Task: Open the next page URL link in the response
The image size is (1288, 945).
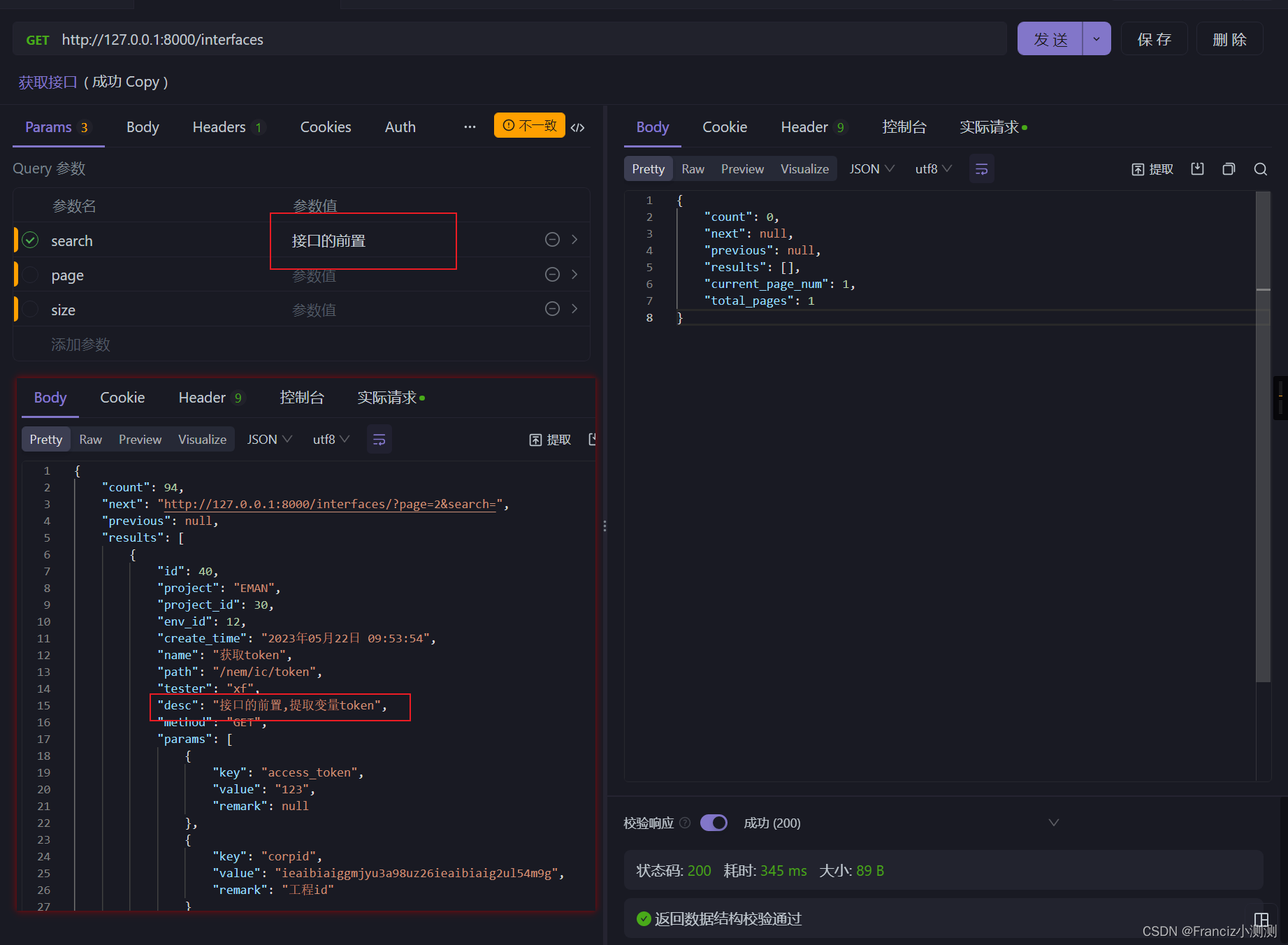Action: click(x=330, y=504)
